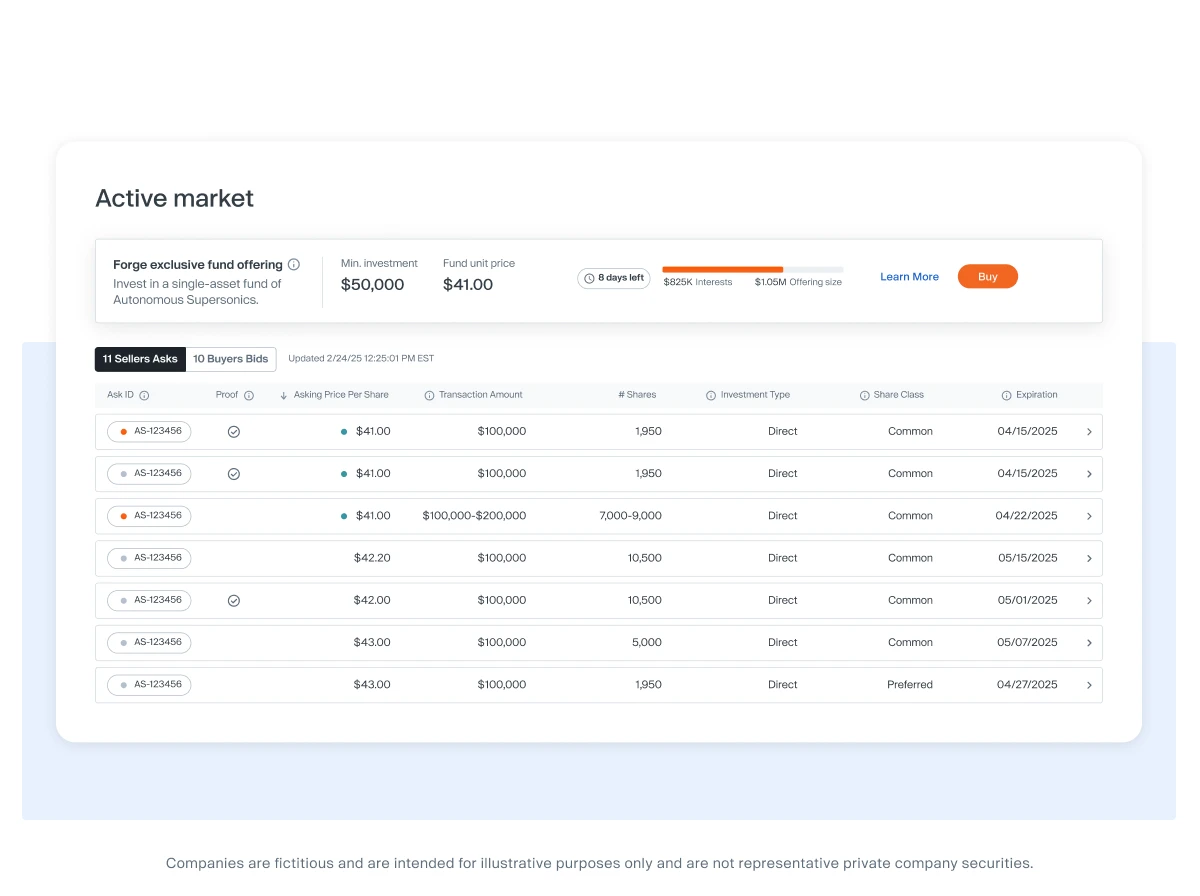The width and height of the screenshot is (1200, 896).
Task: Open the Learn More link
Action: (909, 277)
